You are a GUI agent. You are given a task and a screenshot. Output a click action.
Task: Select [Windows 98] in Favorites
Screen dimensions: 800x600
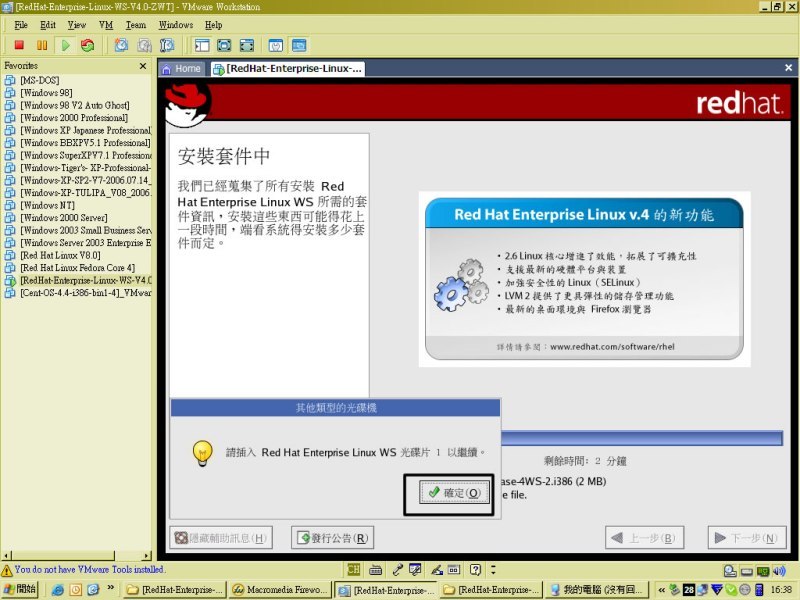(46, 93)
